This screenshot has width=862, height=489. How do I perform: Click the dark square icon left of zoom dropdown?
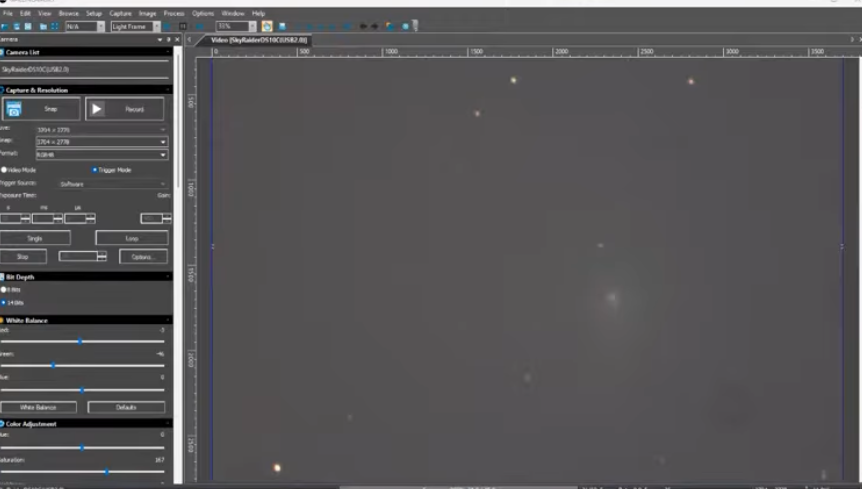click(x=183, y=26)
